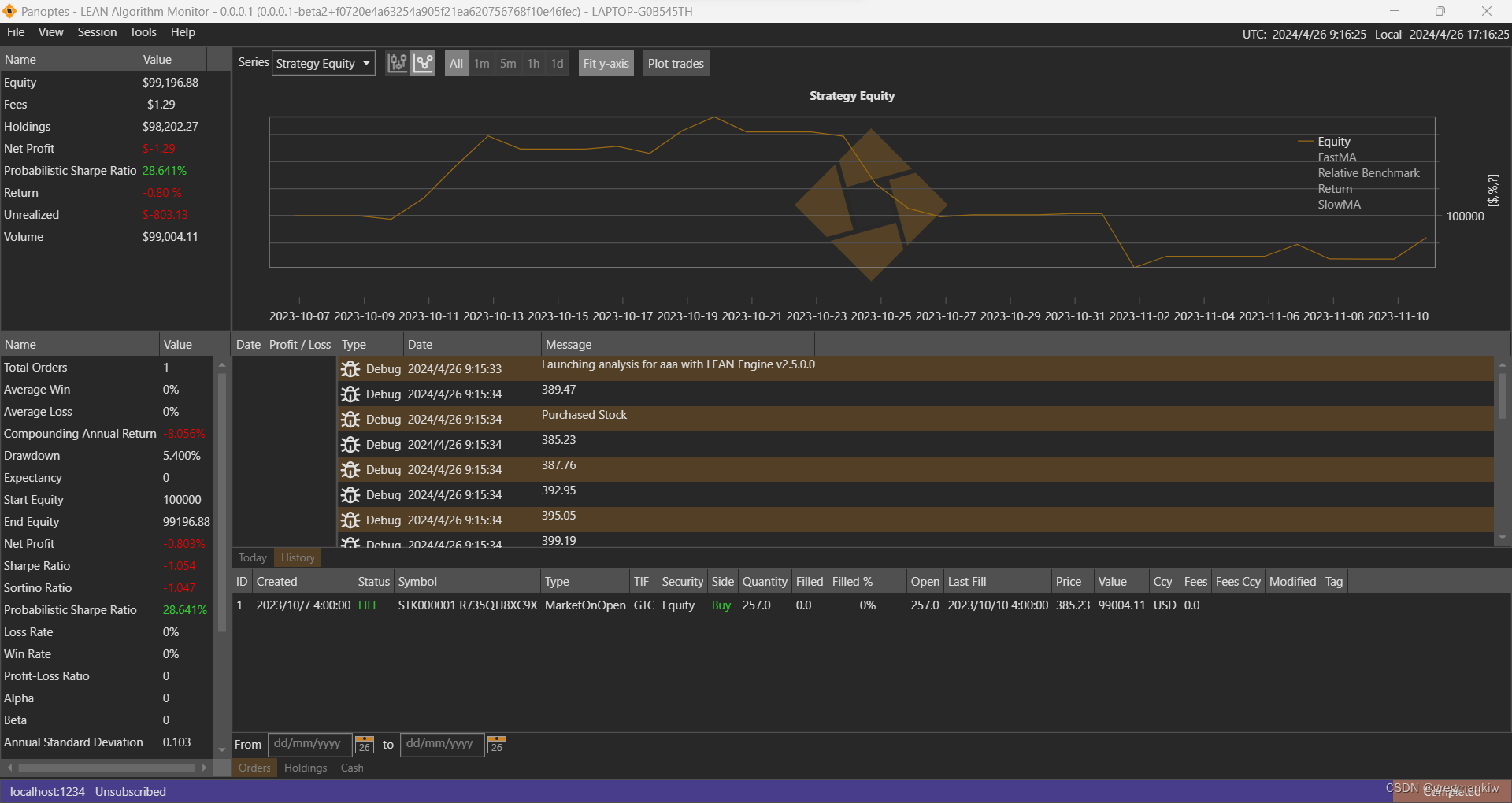The height and width of the screenshot is (803, 1512).
Task: Switch to the Today tab
Action: 253,557
